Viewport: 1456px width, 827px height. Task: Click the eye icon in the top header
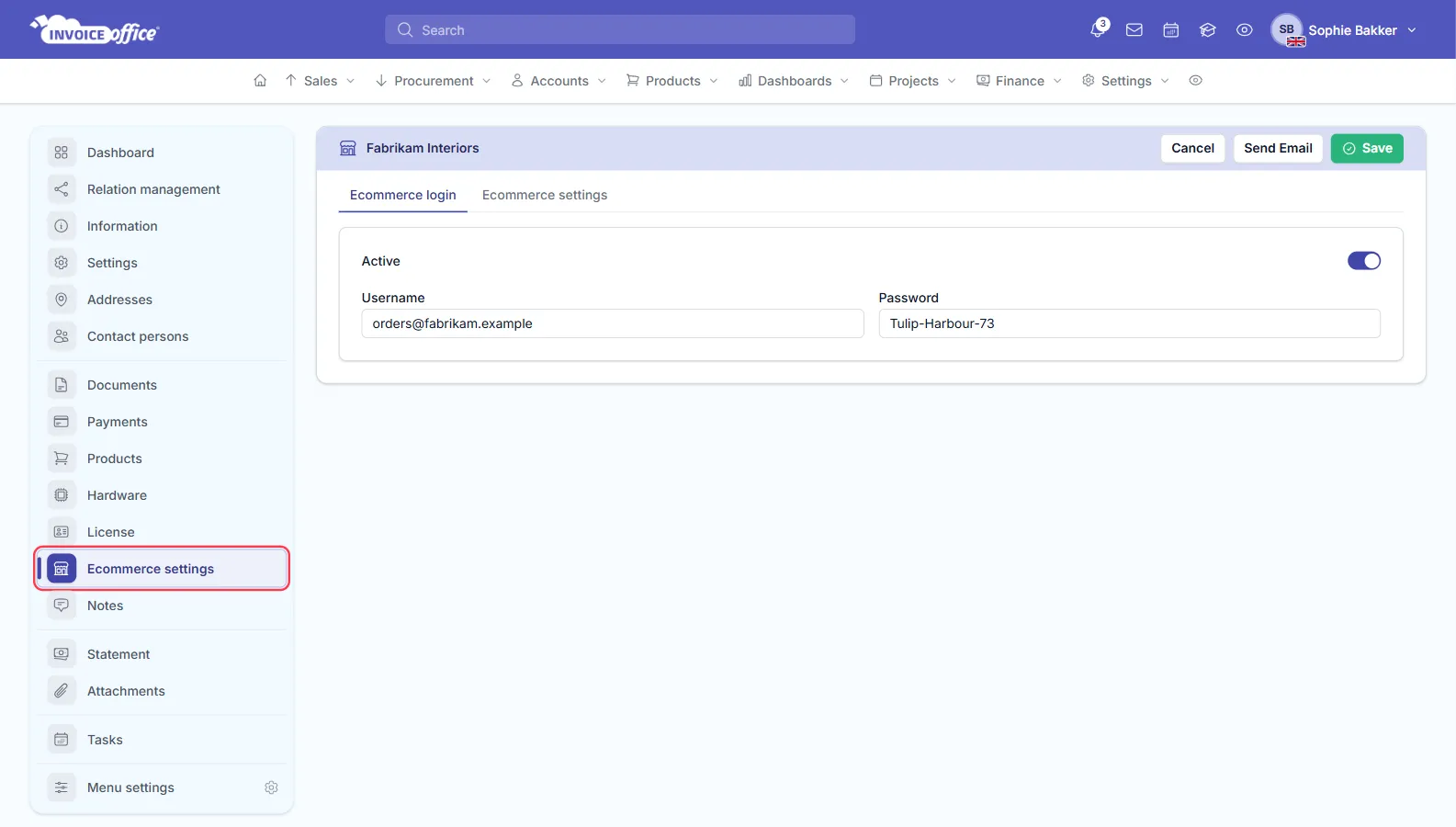click(x=1245, y=30)
